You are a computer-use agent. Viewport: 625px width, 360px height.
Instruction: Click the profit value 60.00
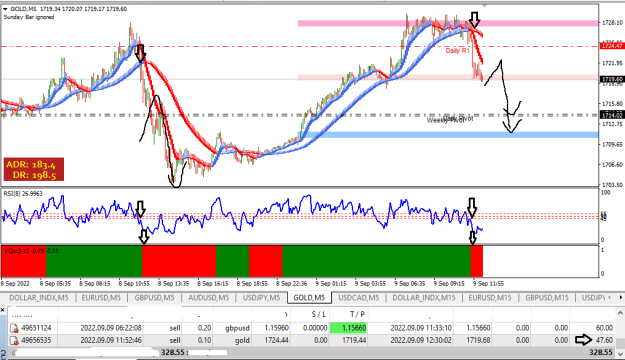[x=604, y=328]
